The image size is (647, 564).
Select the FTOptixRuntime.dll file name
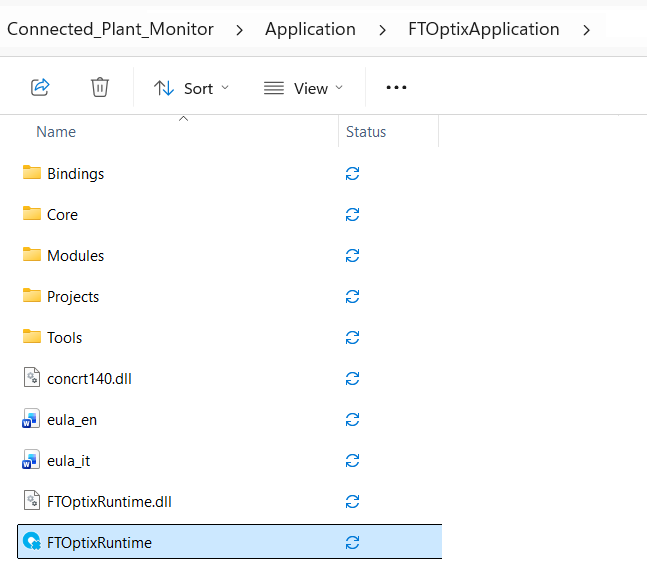[x=109, y=502]
